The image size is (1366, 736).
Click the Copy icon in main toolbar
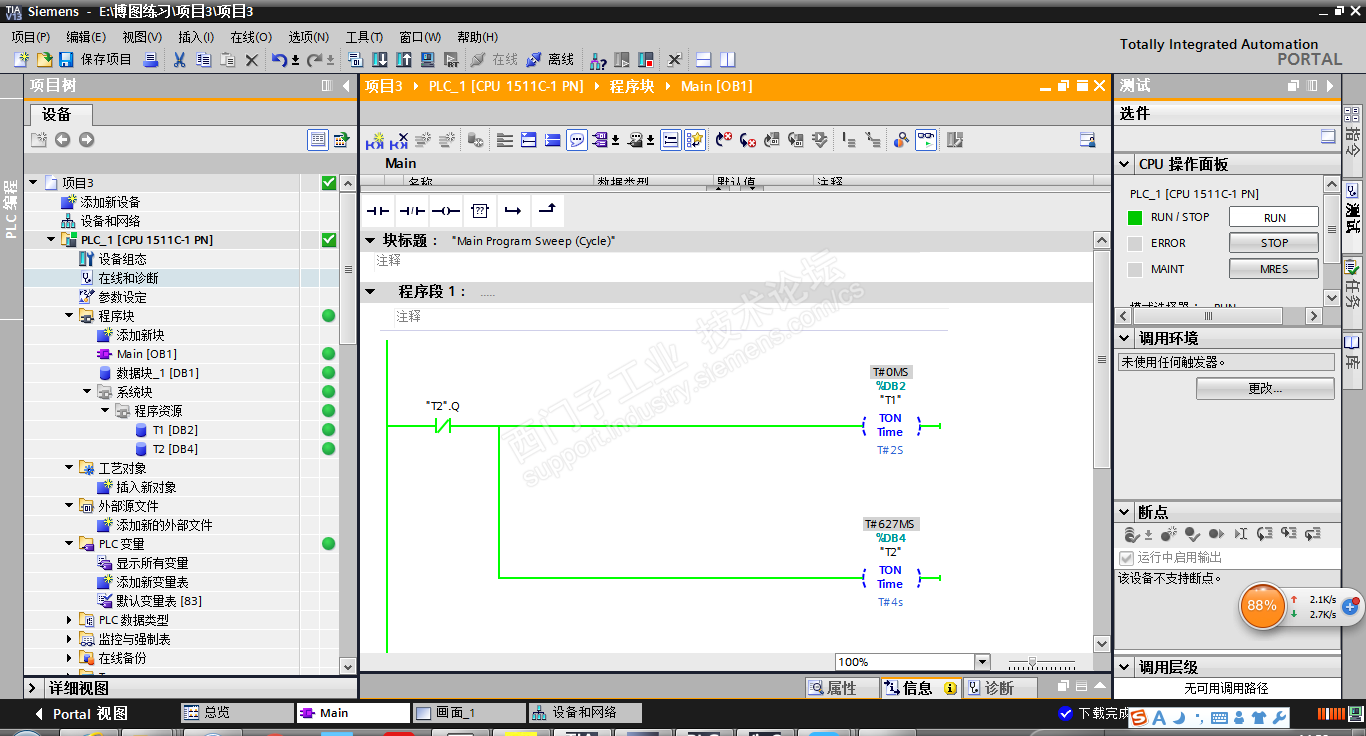pos(204,60)
